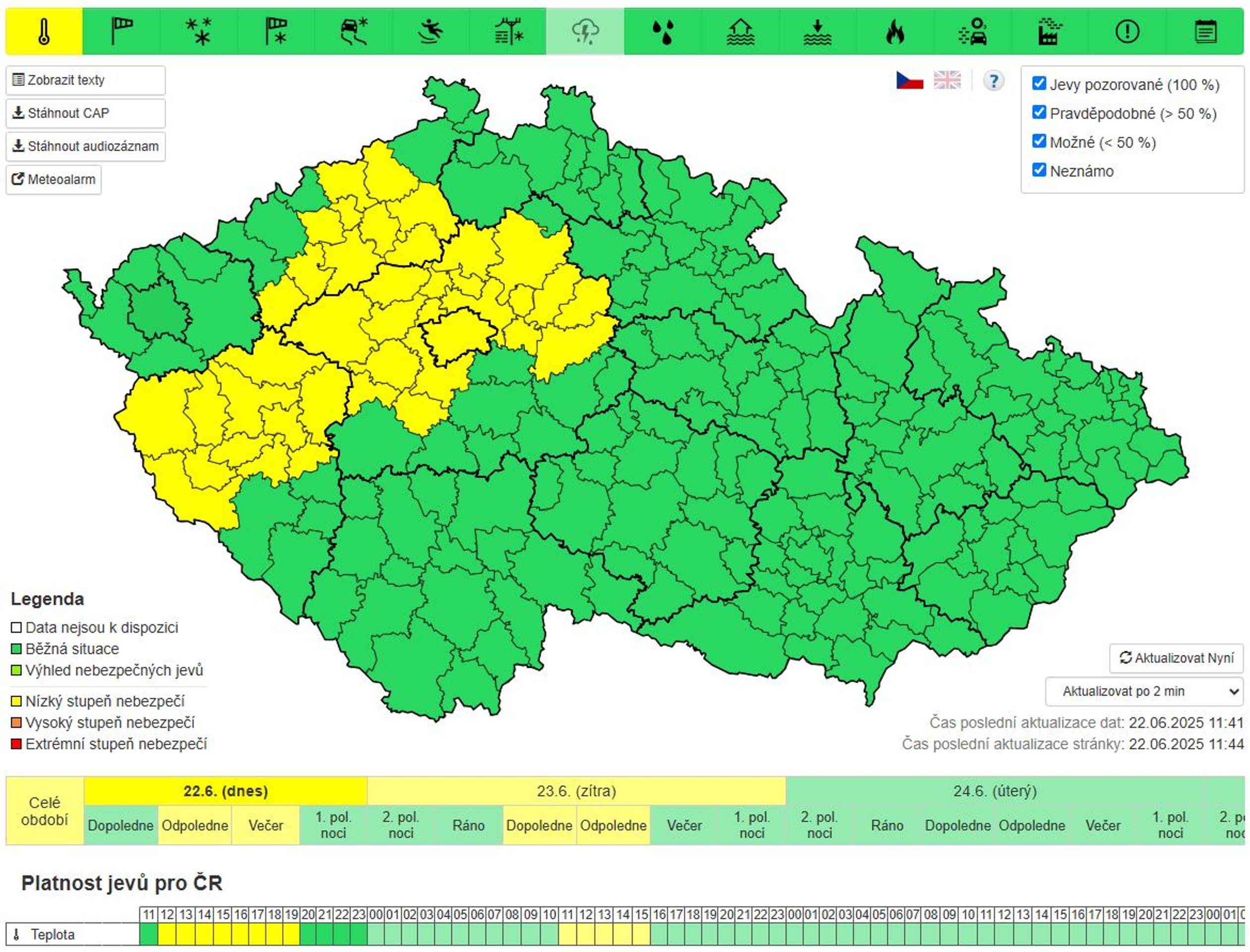Viewport: 1250px width, 952px height.
Task: Click the Legenda heading
Action: click(x=48, y=599)
